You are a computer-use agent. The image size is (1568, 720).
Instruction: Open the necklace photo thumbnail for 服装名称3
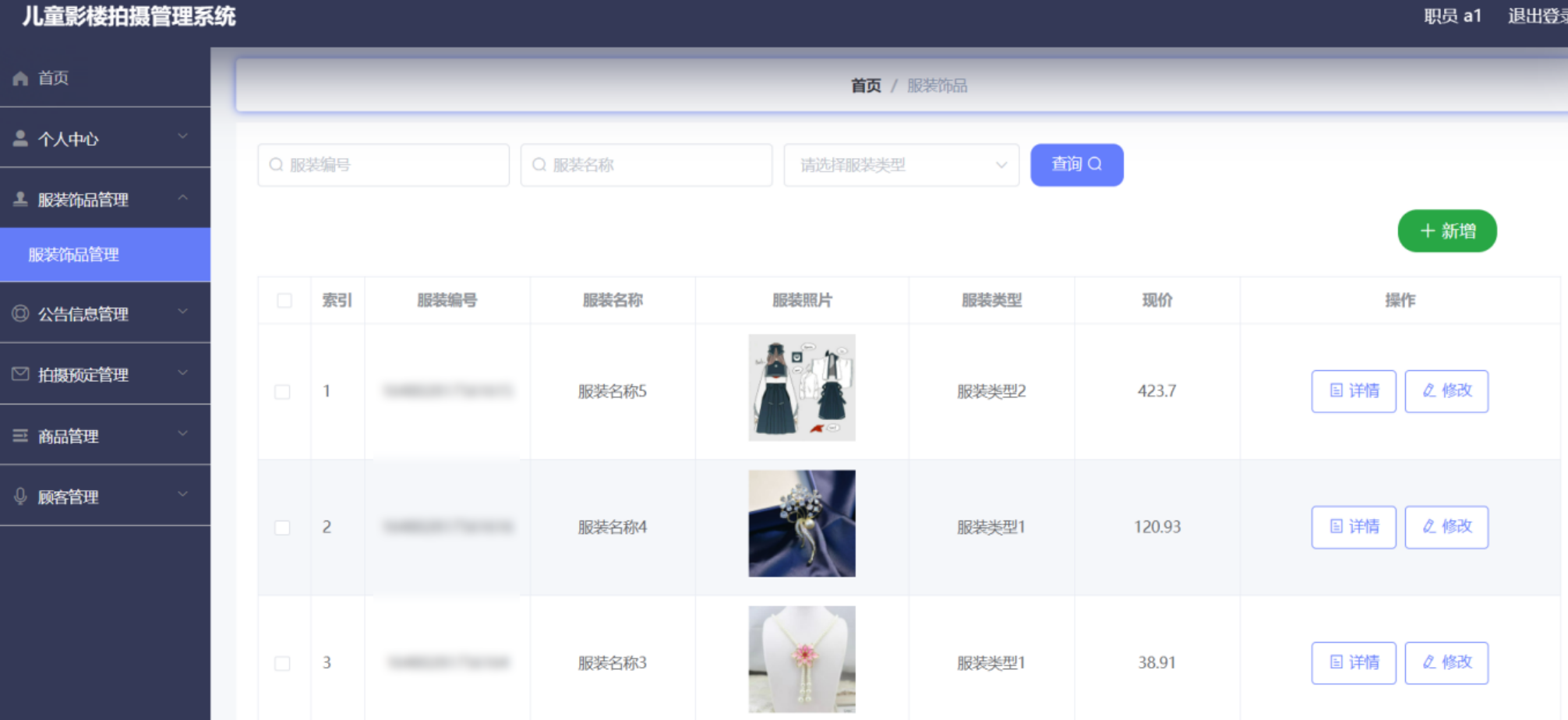coord(802,659)
